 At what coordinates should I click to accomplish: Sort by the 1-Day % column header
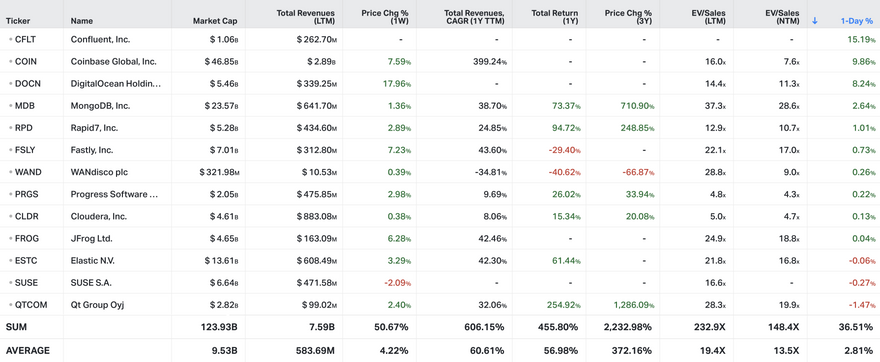click(856, 21)
